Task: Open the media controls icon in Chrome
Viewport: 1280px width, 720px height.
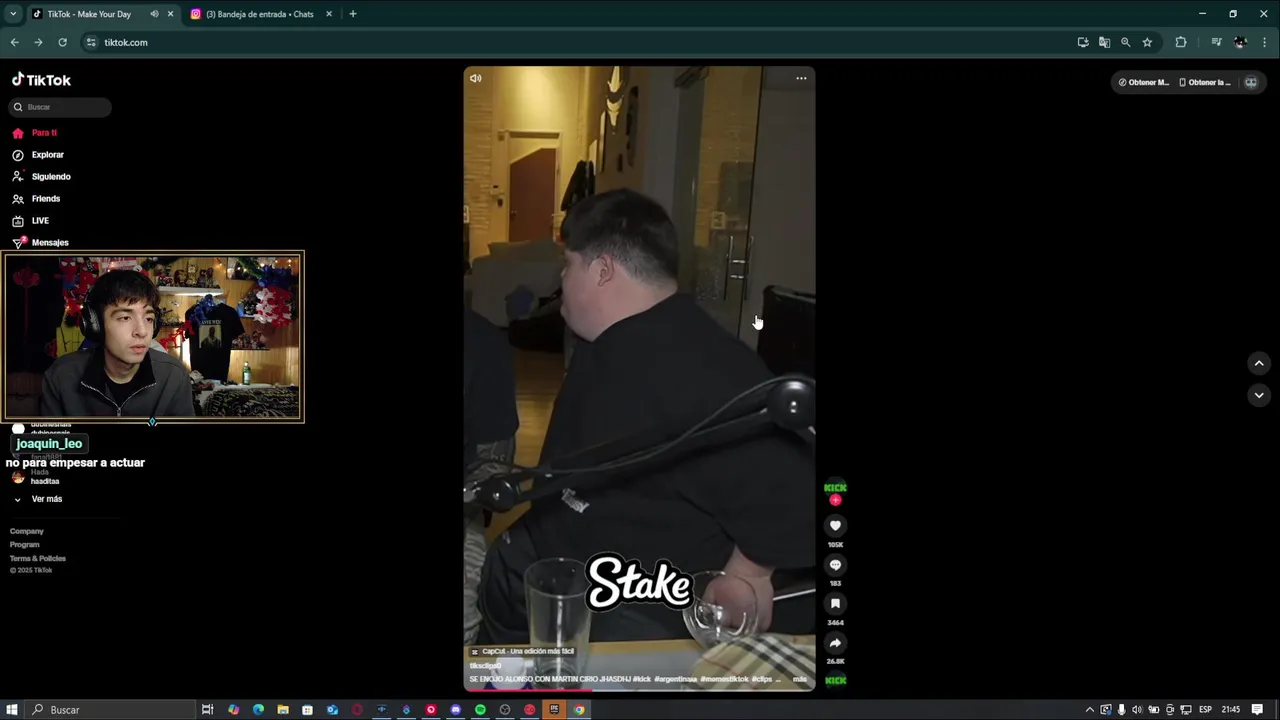Action: pyautogui.click(x=1216, y=42)
